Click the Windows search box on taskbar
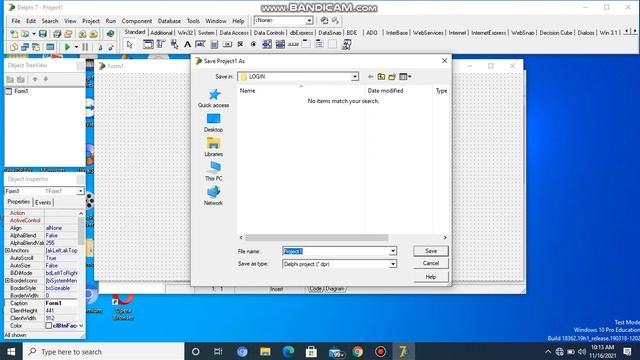 (103, 351)
